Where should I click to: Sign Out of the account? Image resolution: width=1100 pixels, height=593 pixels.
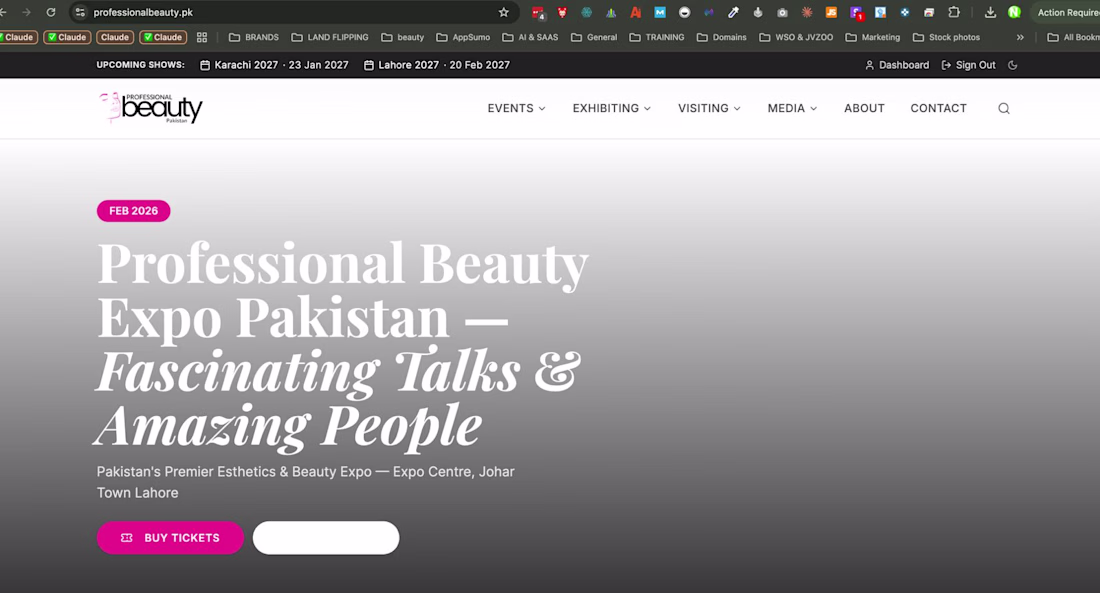tap(968, 65)
